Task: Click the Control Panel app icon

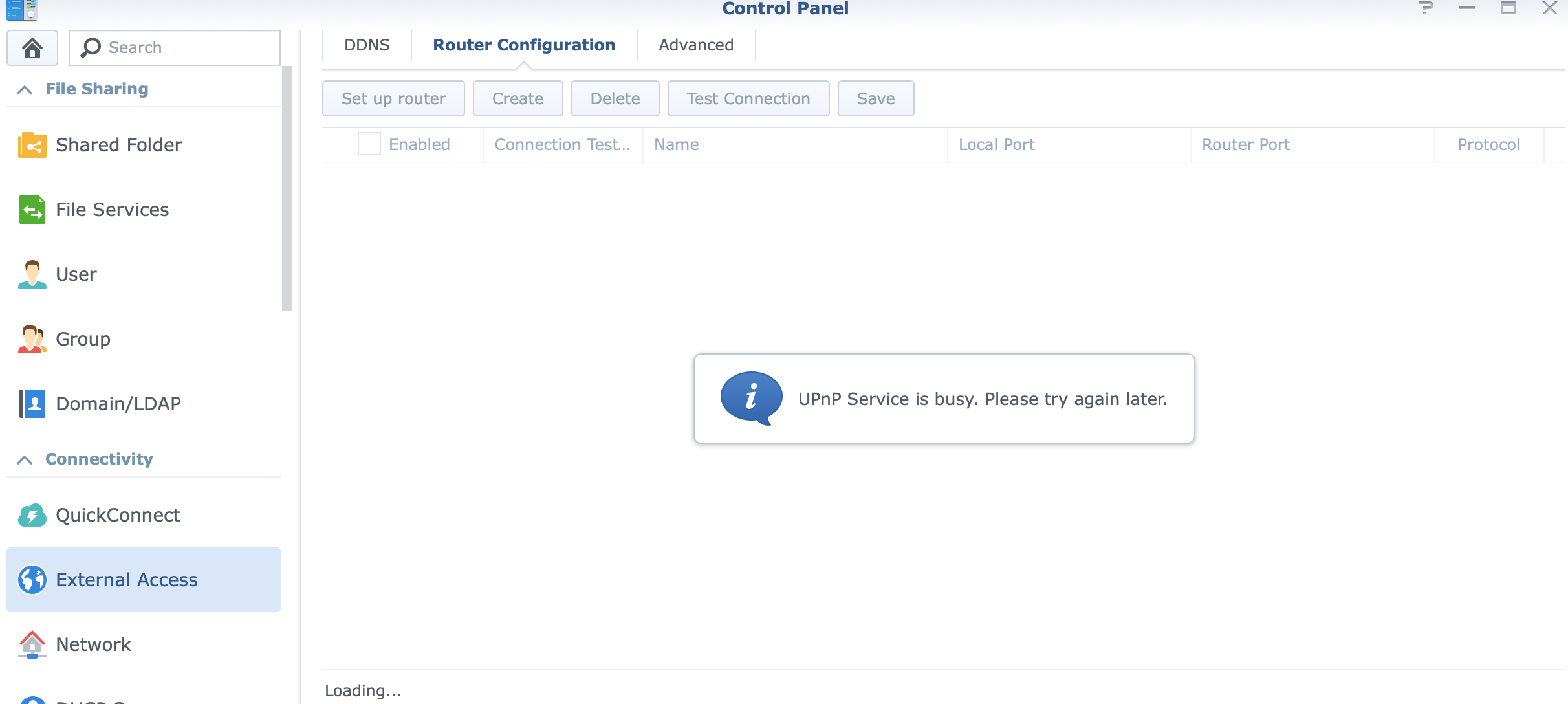Action: point(22,10)
